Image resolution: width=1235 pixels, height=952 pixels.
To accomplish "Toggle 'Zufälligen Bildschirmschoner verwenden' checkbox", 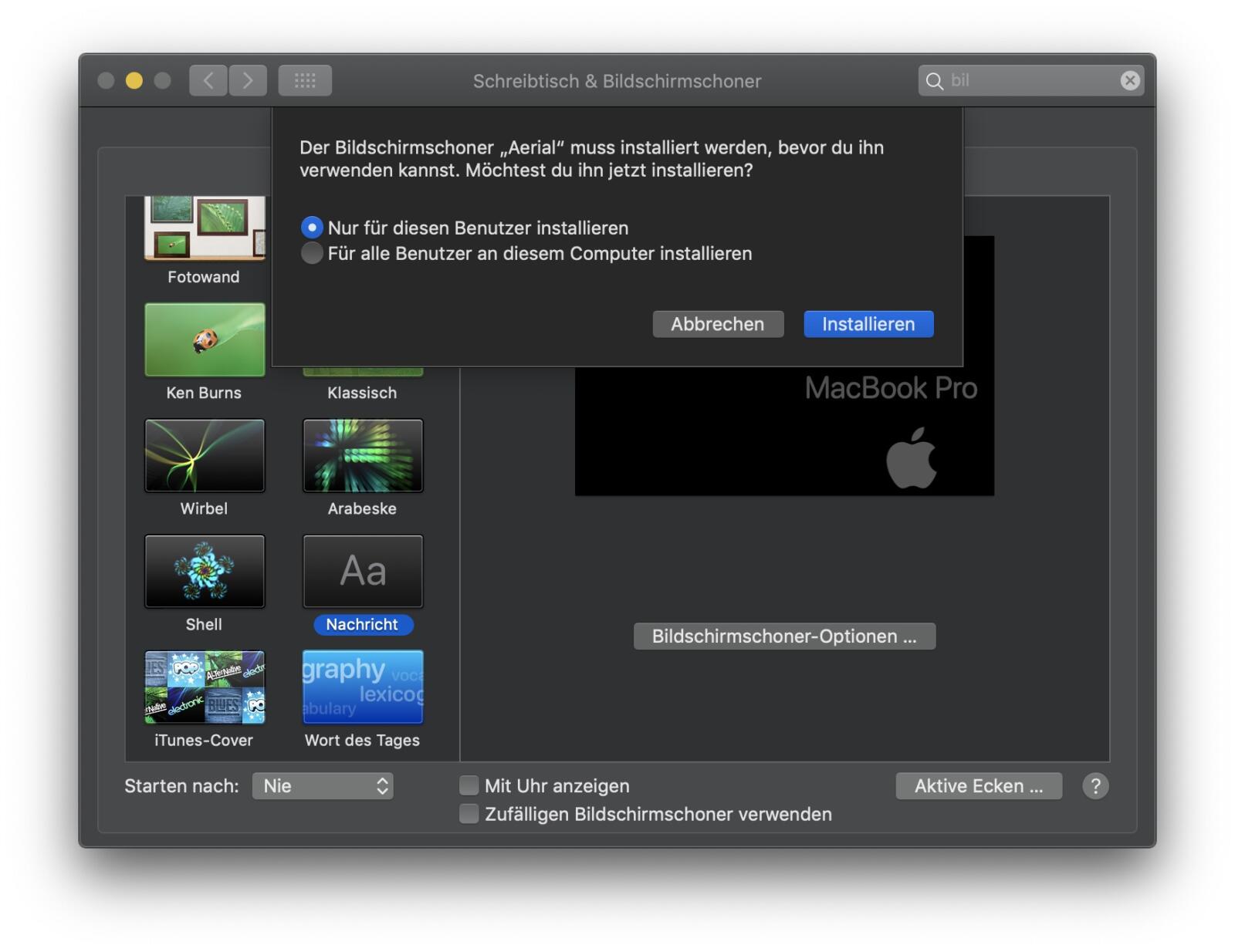I will coord(469,814).
